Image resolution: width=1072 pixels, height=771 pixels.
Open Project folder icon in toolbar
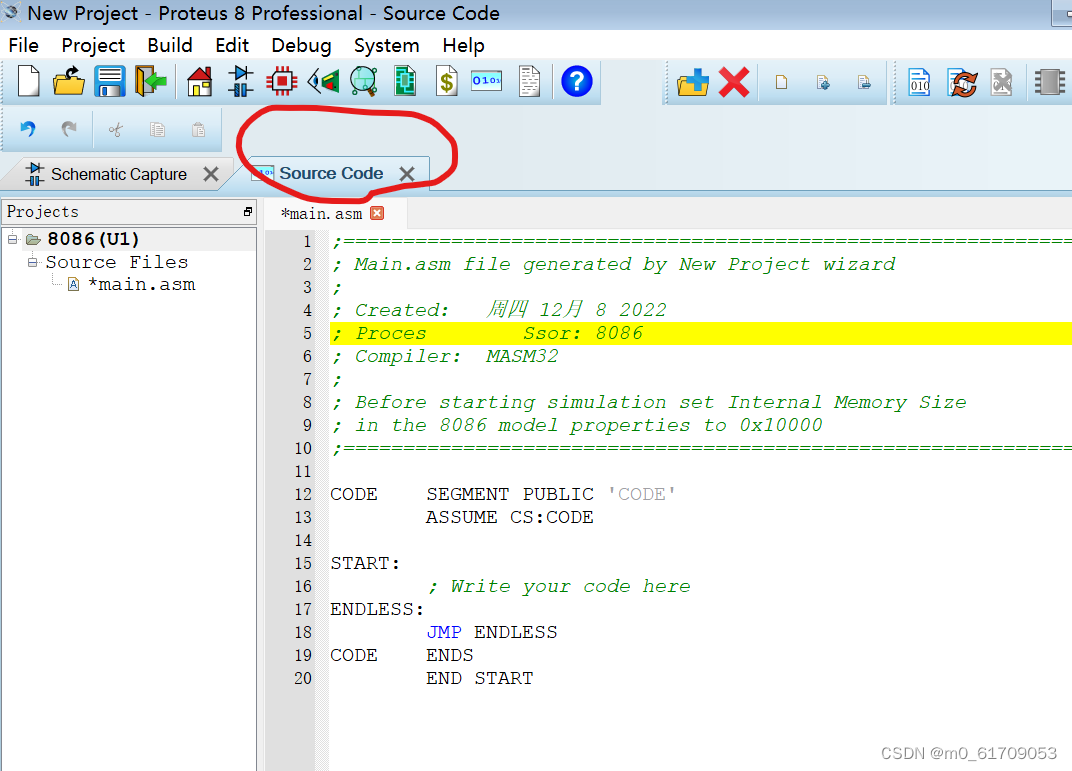69,81
